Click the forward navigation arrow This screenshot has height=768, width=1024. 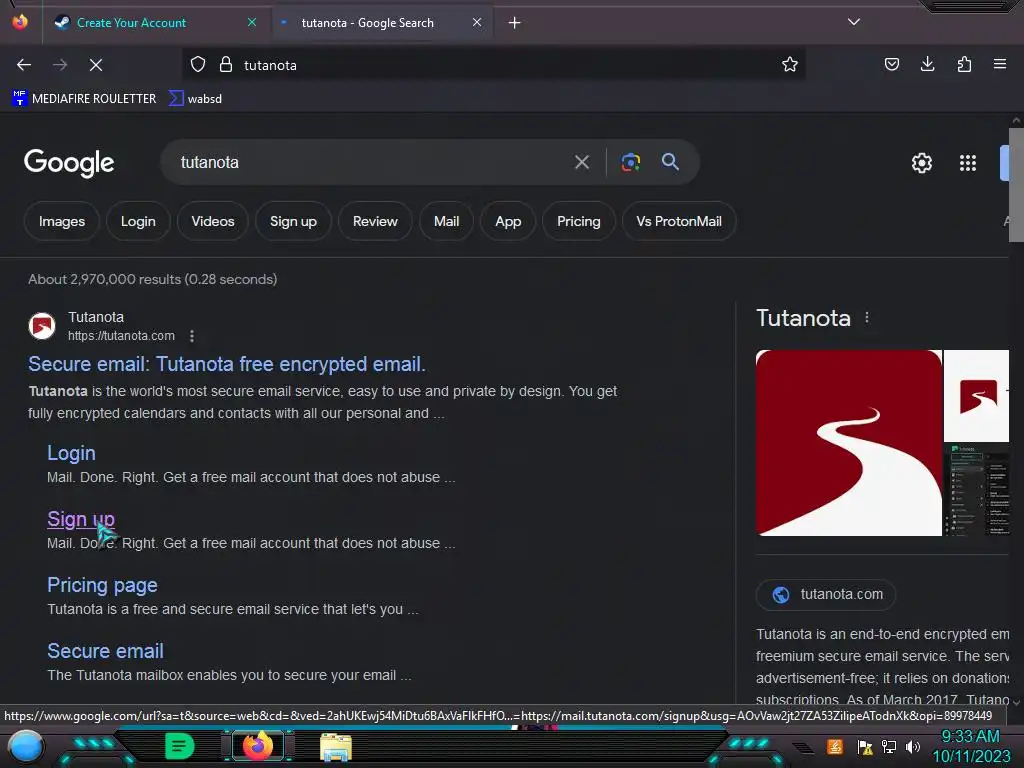[x=60, y=65]
